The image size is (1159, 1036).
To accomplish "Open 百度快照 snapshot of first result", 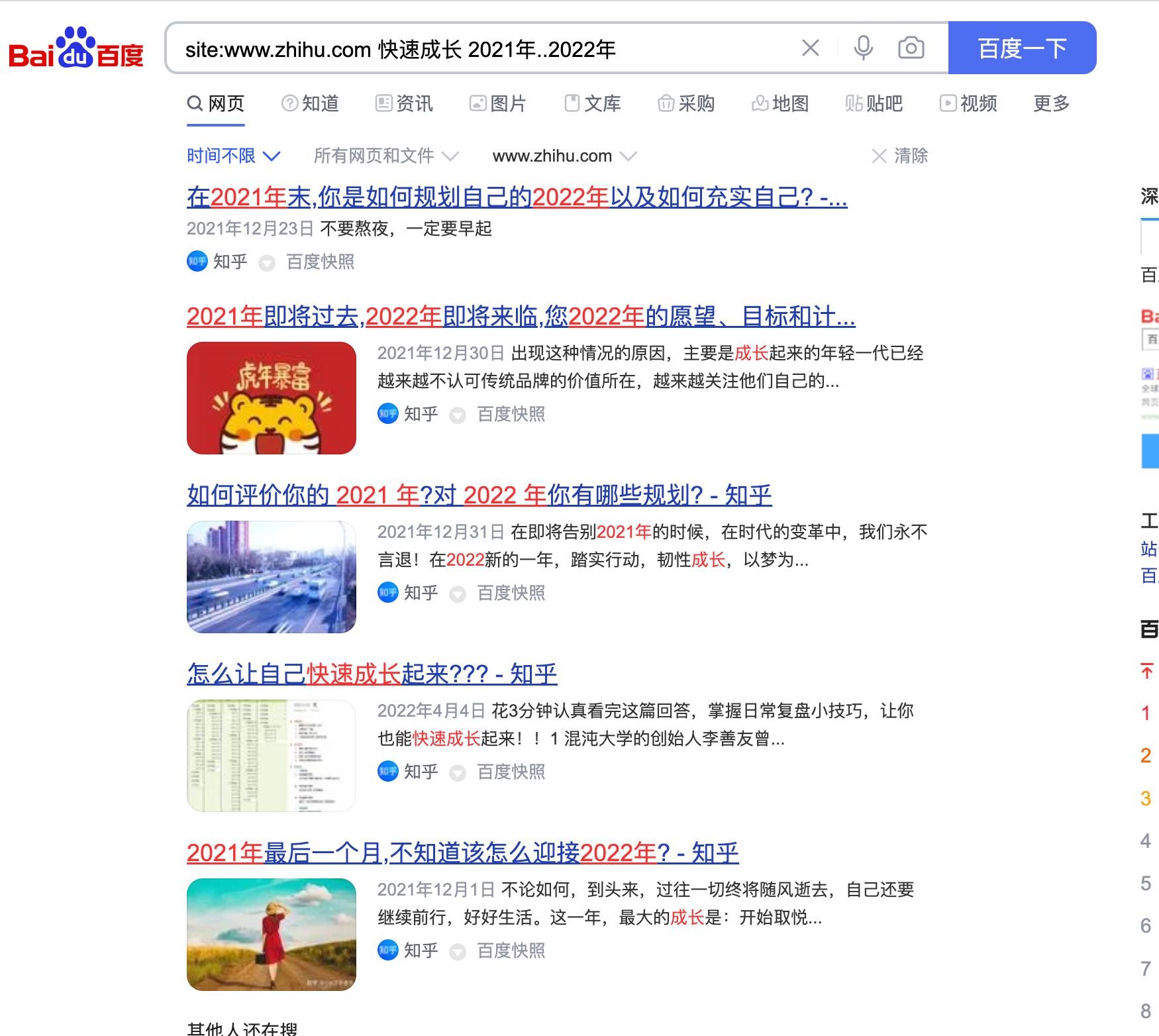I will click(x=321, y=262).
